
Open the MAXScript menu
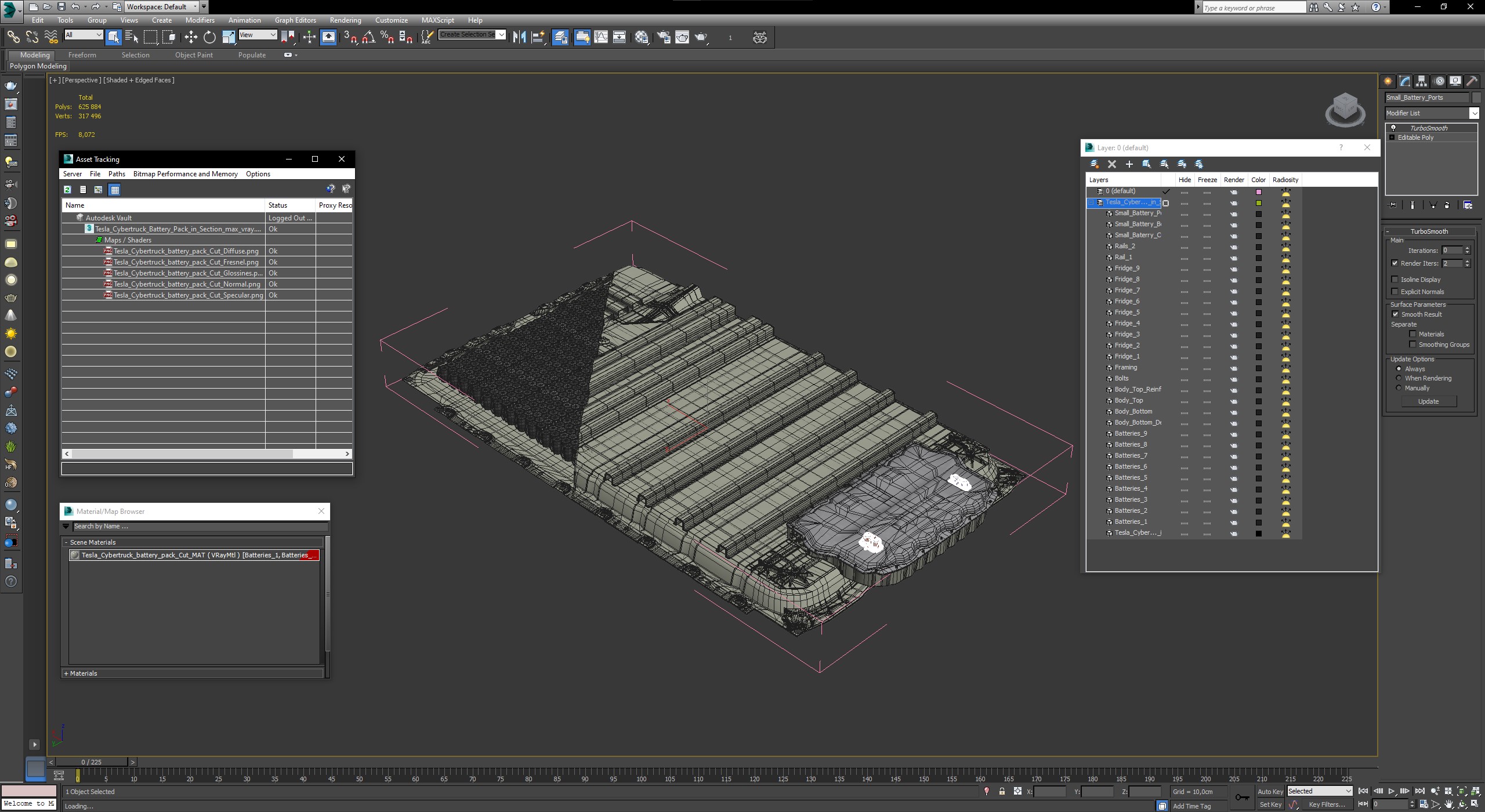point(437,20)
